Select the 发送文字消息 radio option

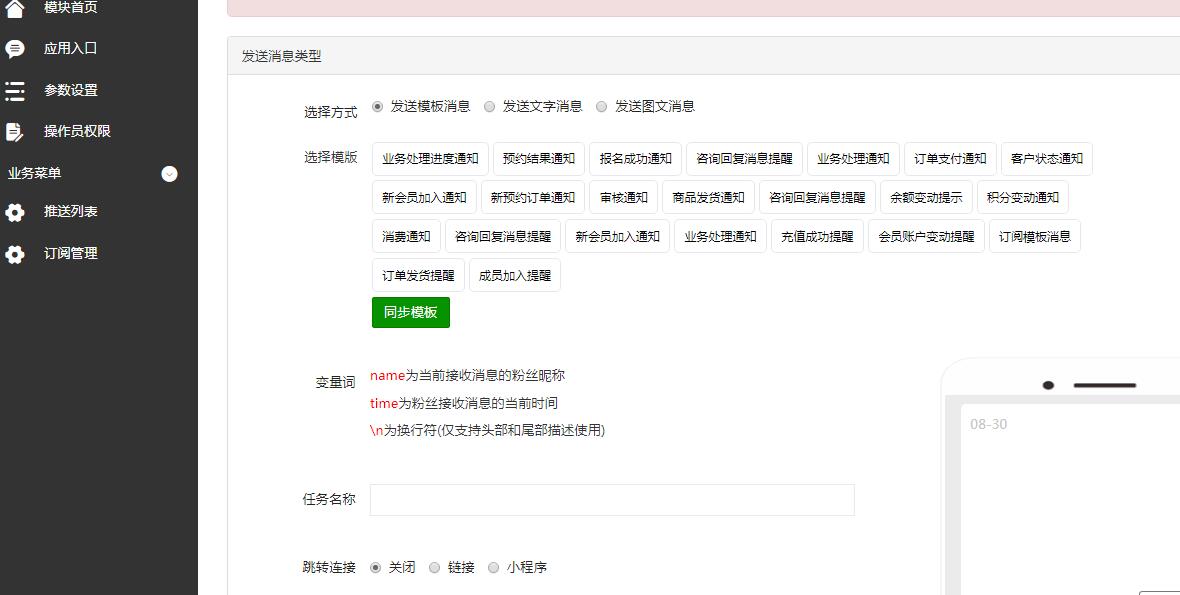(490, 107)
